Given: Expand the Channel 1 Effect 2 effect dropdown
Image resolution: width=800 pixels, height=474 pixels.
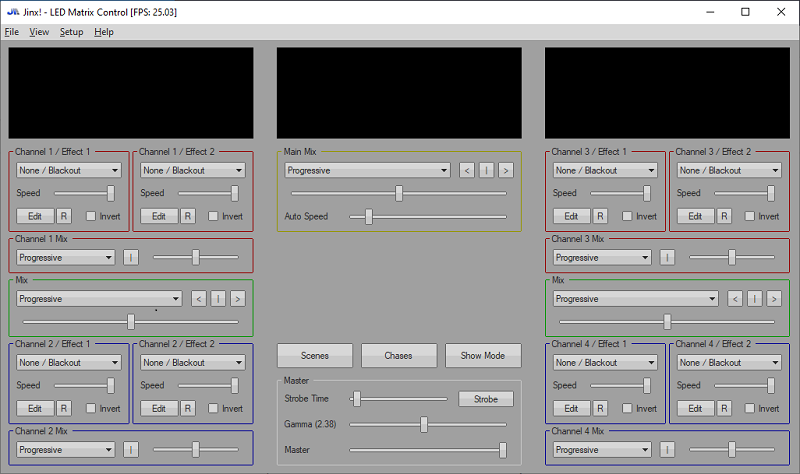Looking at the screenshot, I should pyautogui.click(x=192, y=170).
